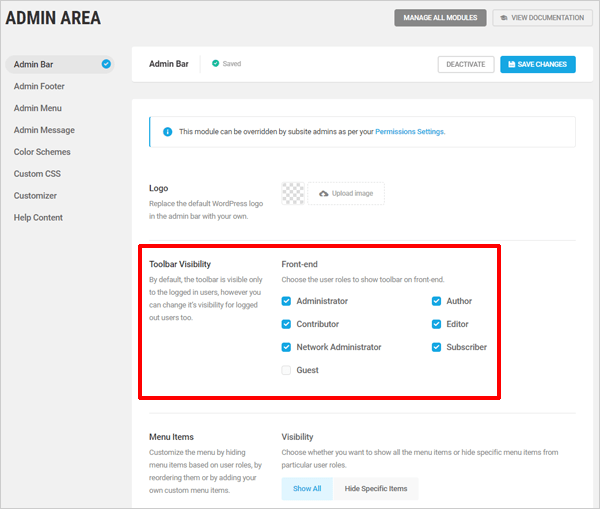Uncheck the Author role checkbox
This screenshot has width=600, height=509.
pyautogui.click(x=436, y=301)
